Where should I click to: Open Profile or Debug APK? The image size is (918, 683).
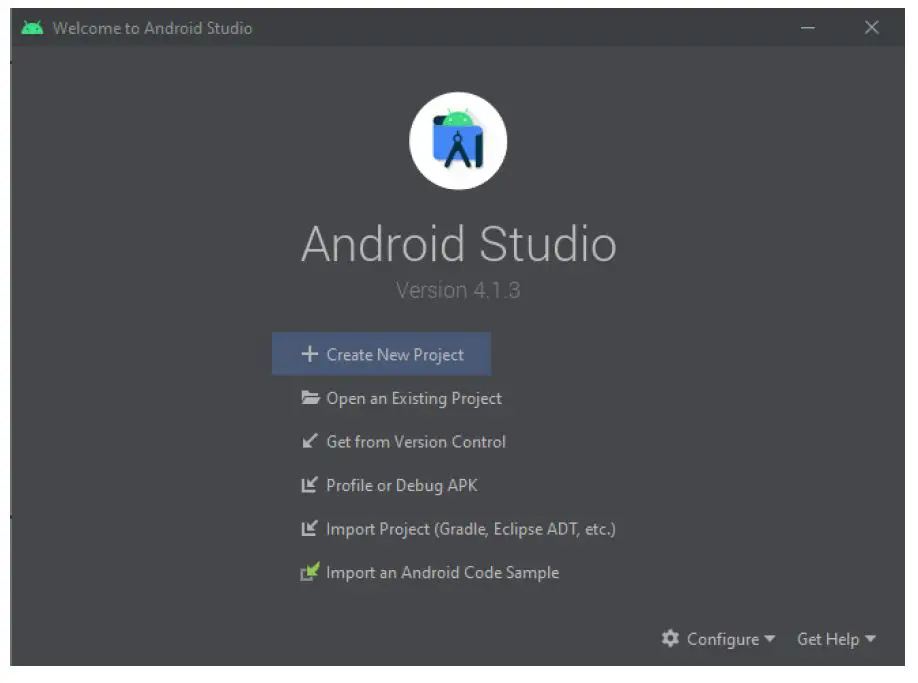(389, 485)
